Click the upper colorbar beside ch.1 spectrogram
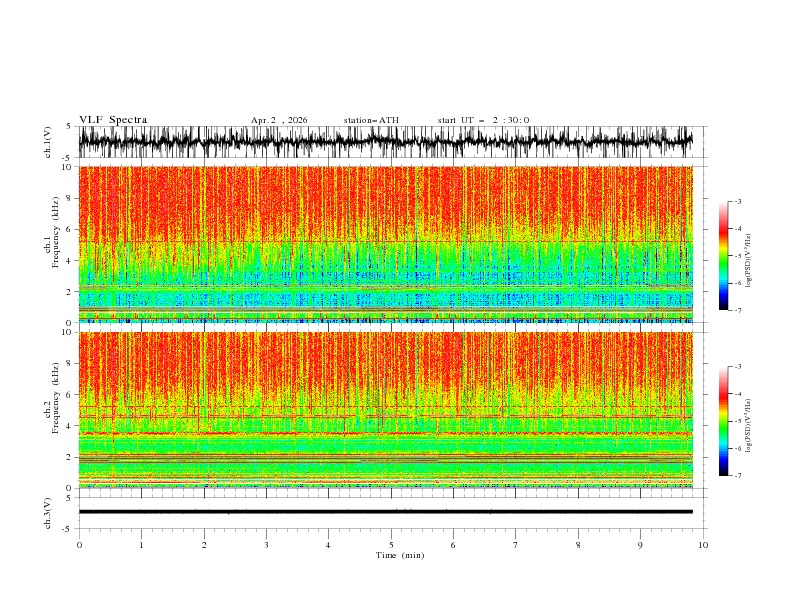 tap(724, 256)
